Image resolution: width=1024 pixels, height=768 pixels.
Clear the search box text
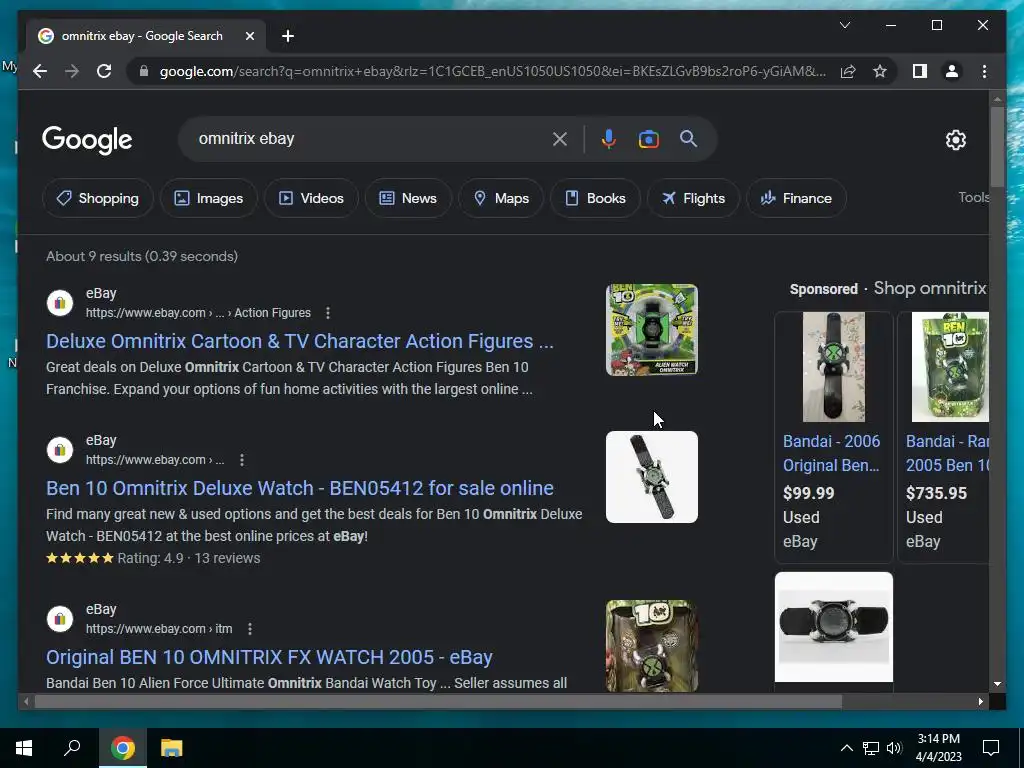coord(560,139)
